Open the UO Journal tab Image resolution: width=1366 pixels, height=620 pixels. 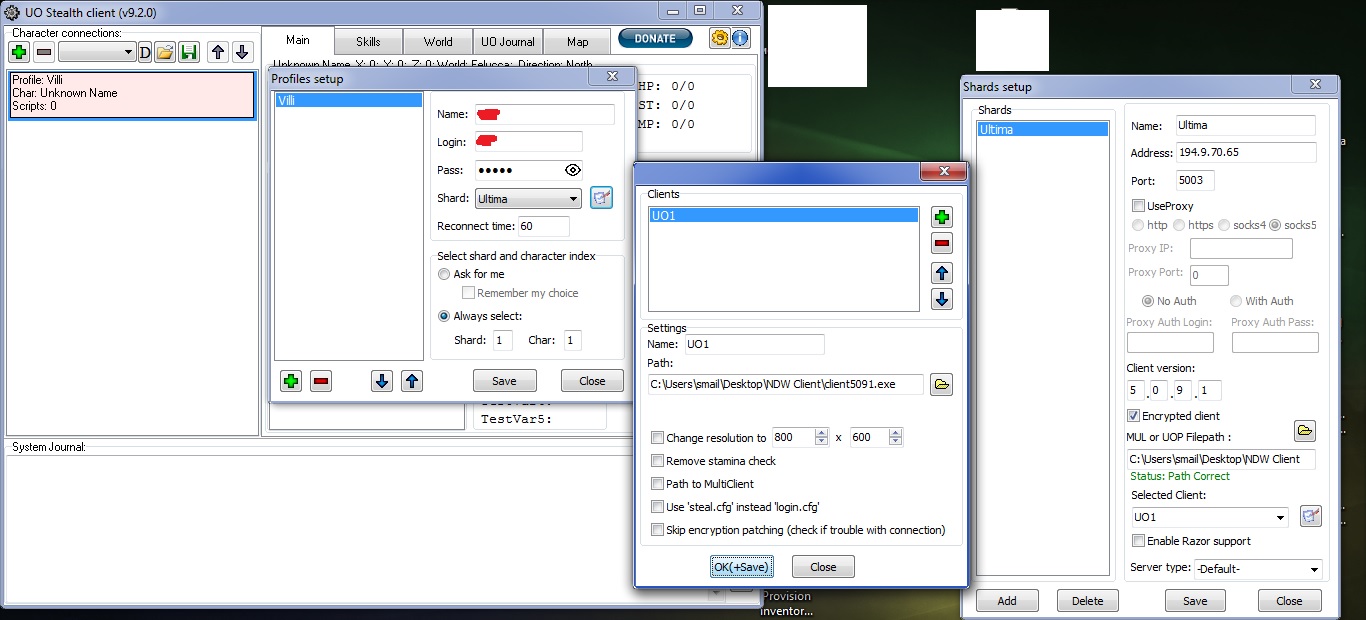[x=508, y=42]
